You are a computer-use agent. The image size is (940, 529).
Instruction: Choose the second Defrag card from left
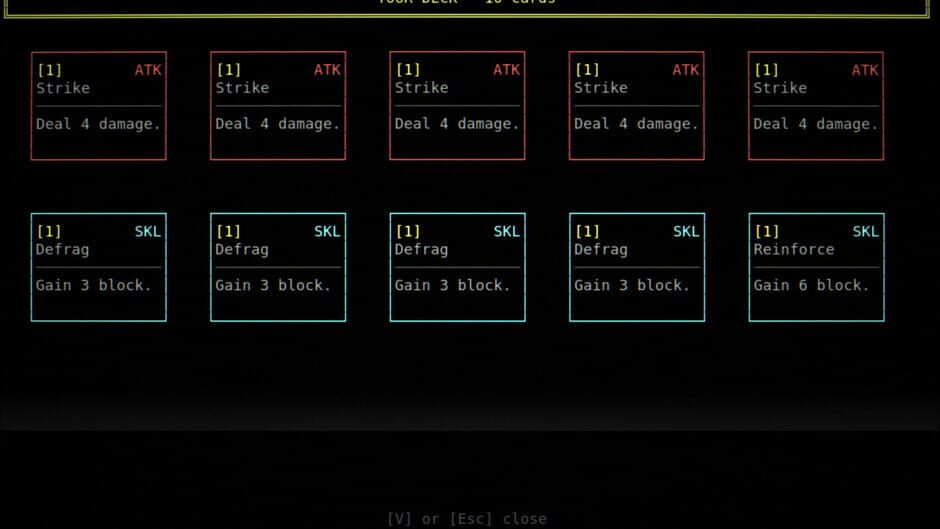(x=278, y=267)
